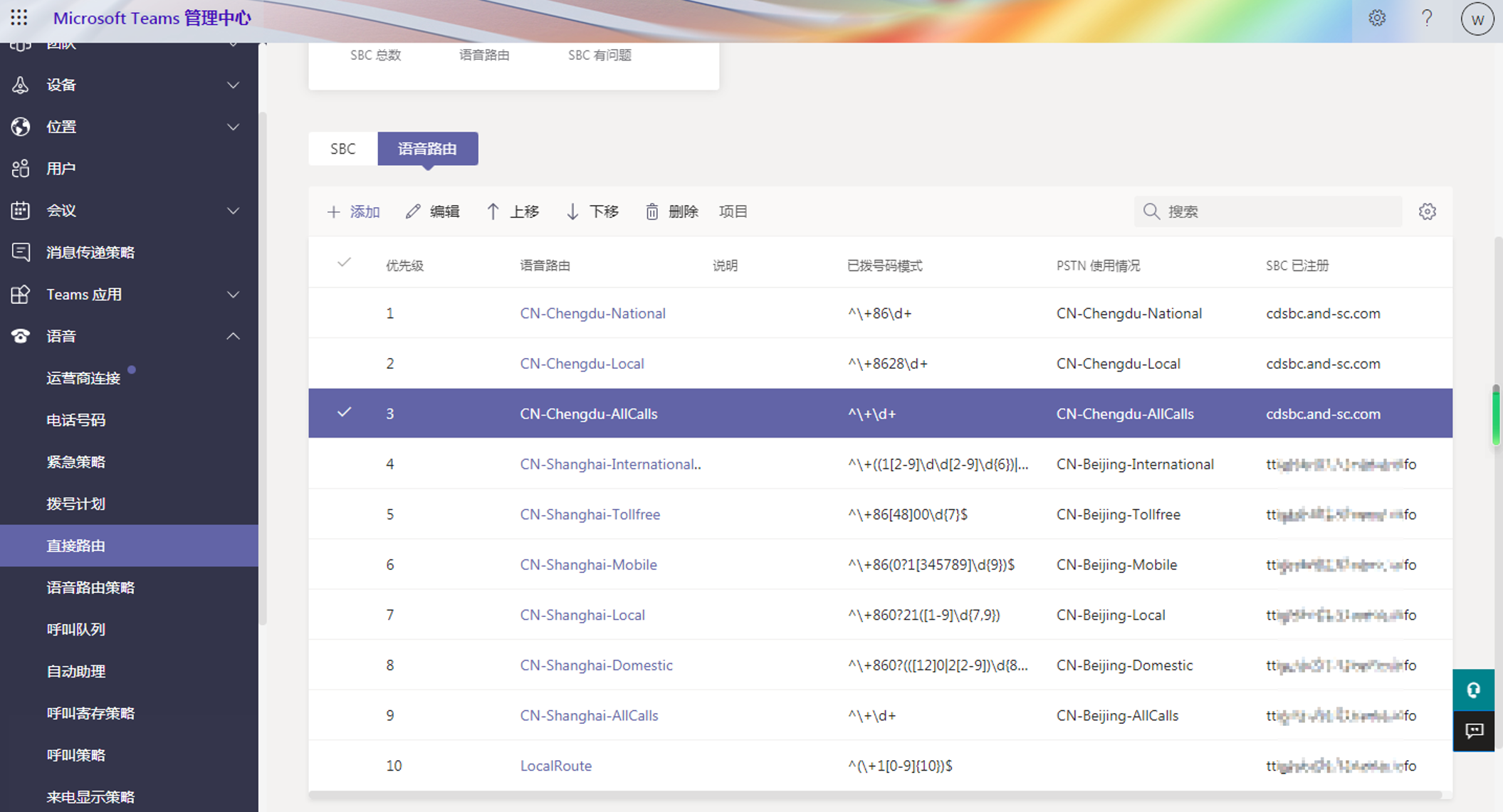Image resolution: width=1503 pixels, height=812 pixels.
Task: Open the CN-Shanghai-Domestic route link
Action: point(596,665)
